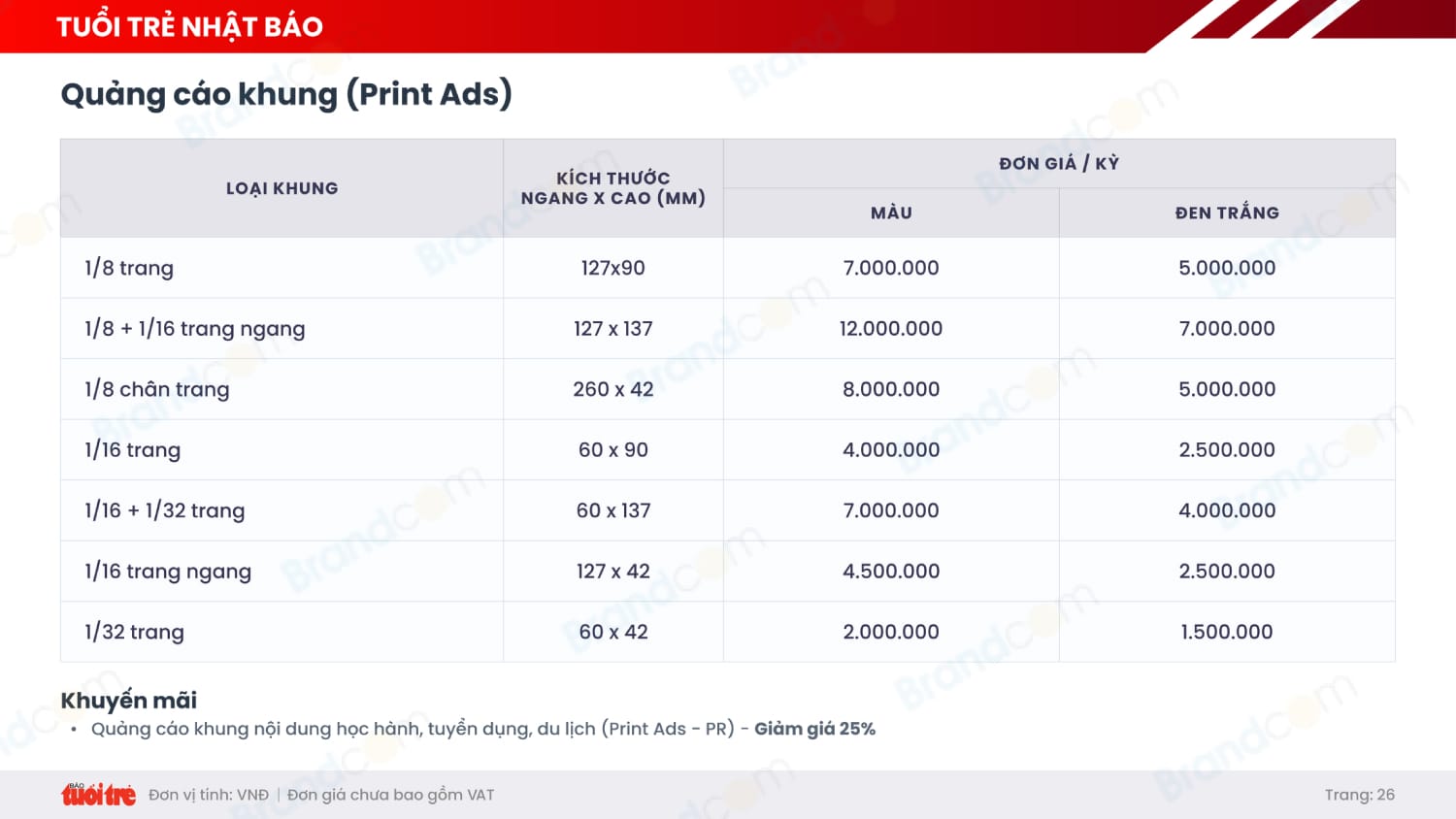Click the KÍCH THƯỚC NGANG X CAO header

[x=612, y=188]
